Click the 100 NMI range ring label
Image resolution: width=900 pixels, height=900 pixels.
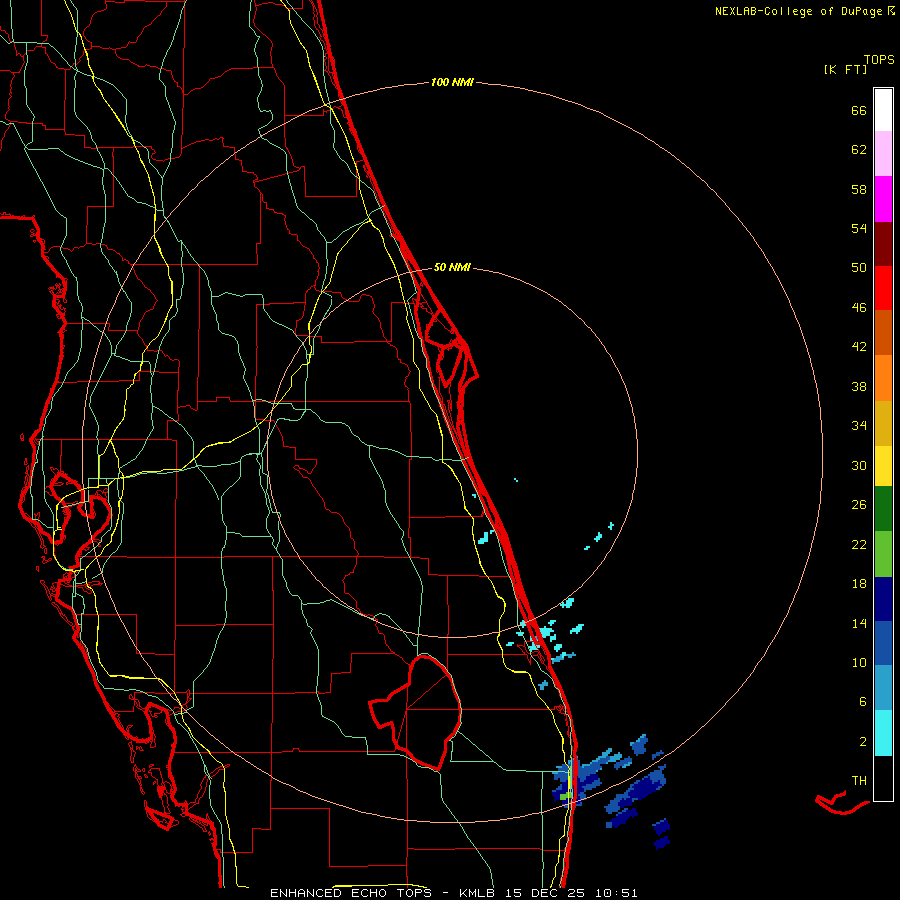(452, 83)
